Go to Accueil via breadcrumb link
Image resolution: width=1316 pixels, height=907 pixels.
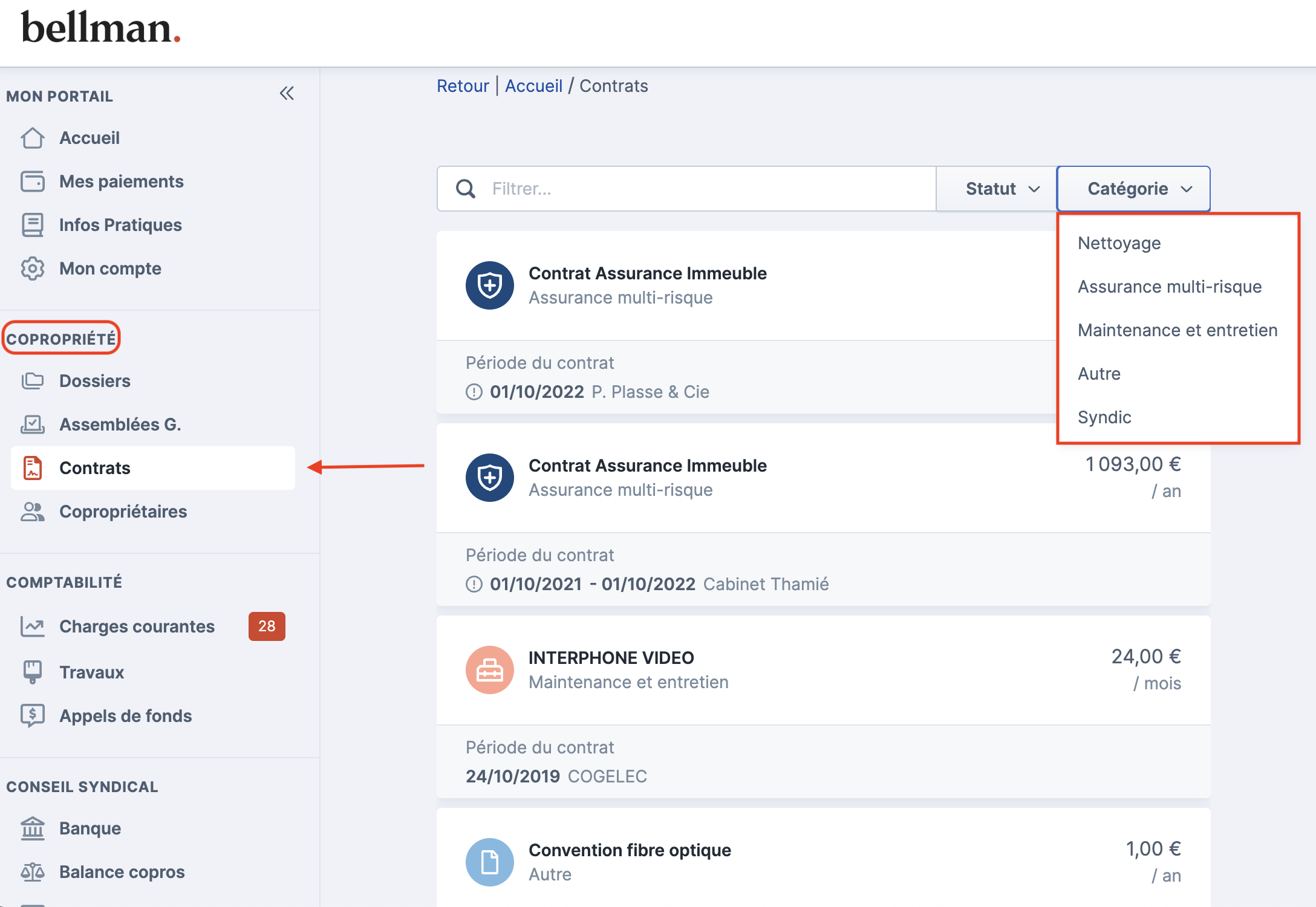pos(533,86)
